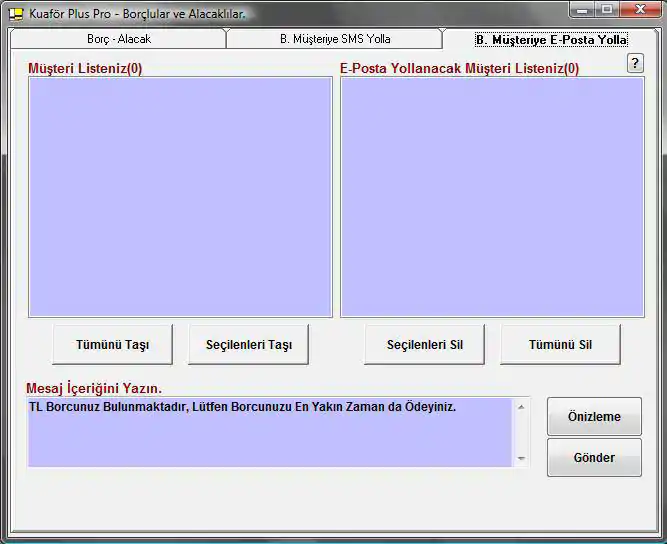667x544 pixels.
Task: Open the B. Müşteriye SMS Yolla tab
Action: (334, 39)
